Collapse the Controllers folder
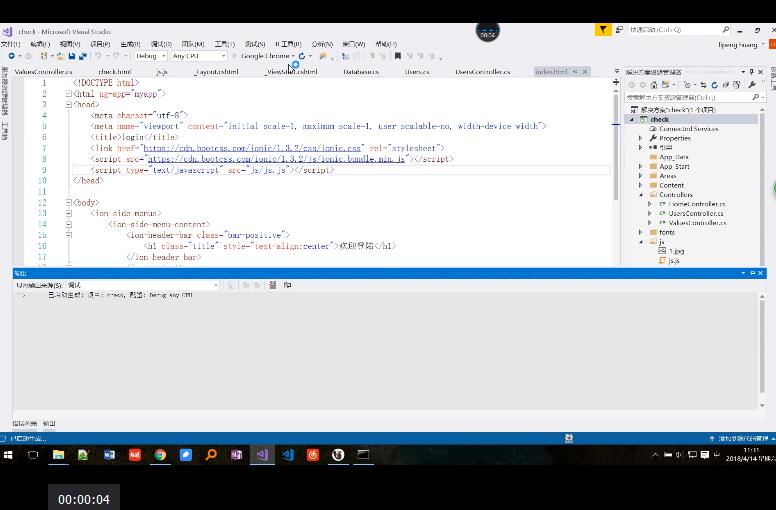Screen dimensions: 776x510 pos(641,195)
